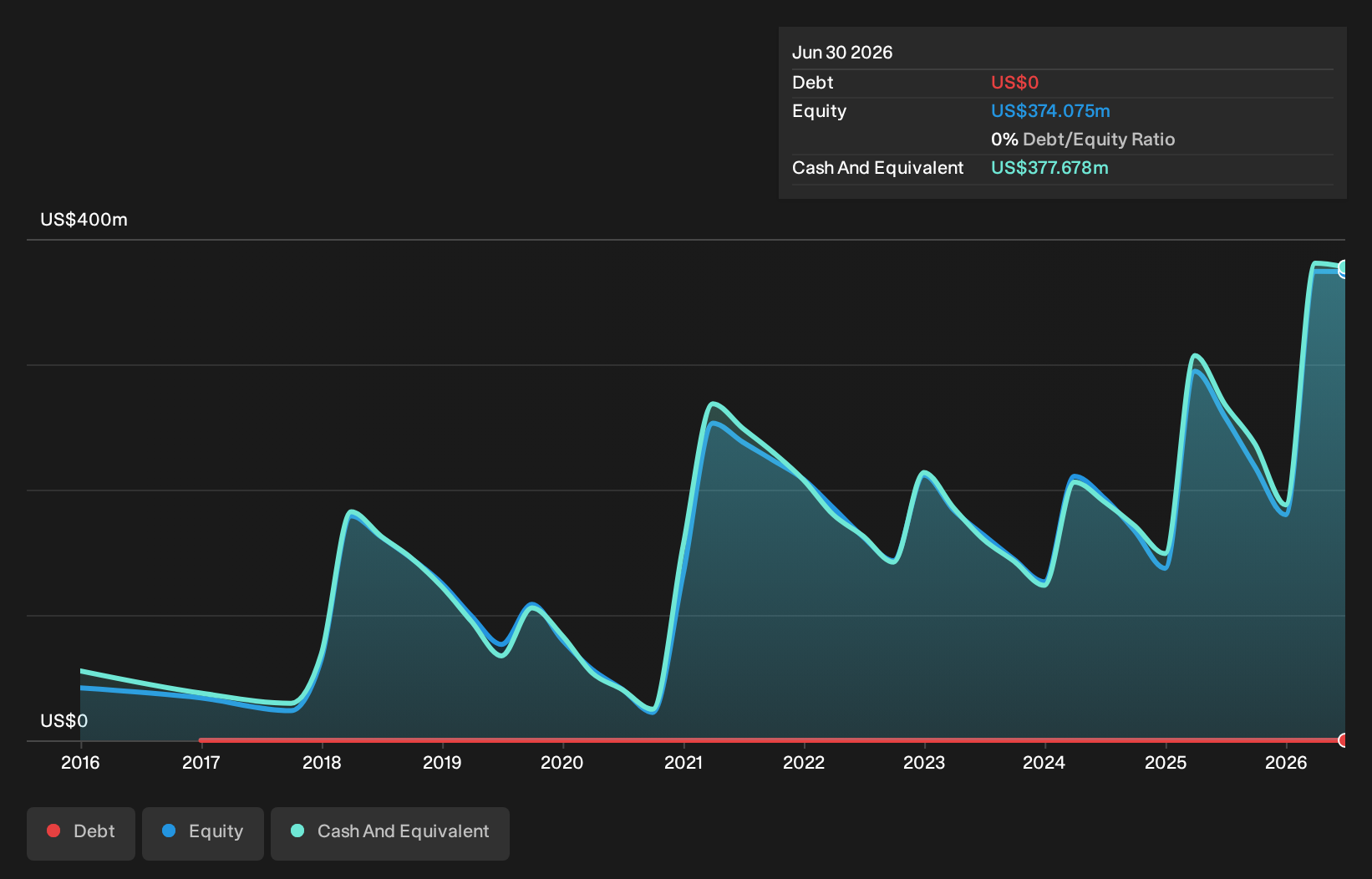1372x879 pixels.
Task: Click the US$400m y-axis label
Action: (84, 220)
